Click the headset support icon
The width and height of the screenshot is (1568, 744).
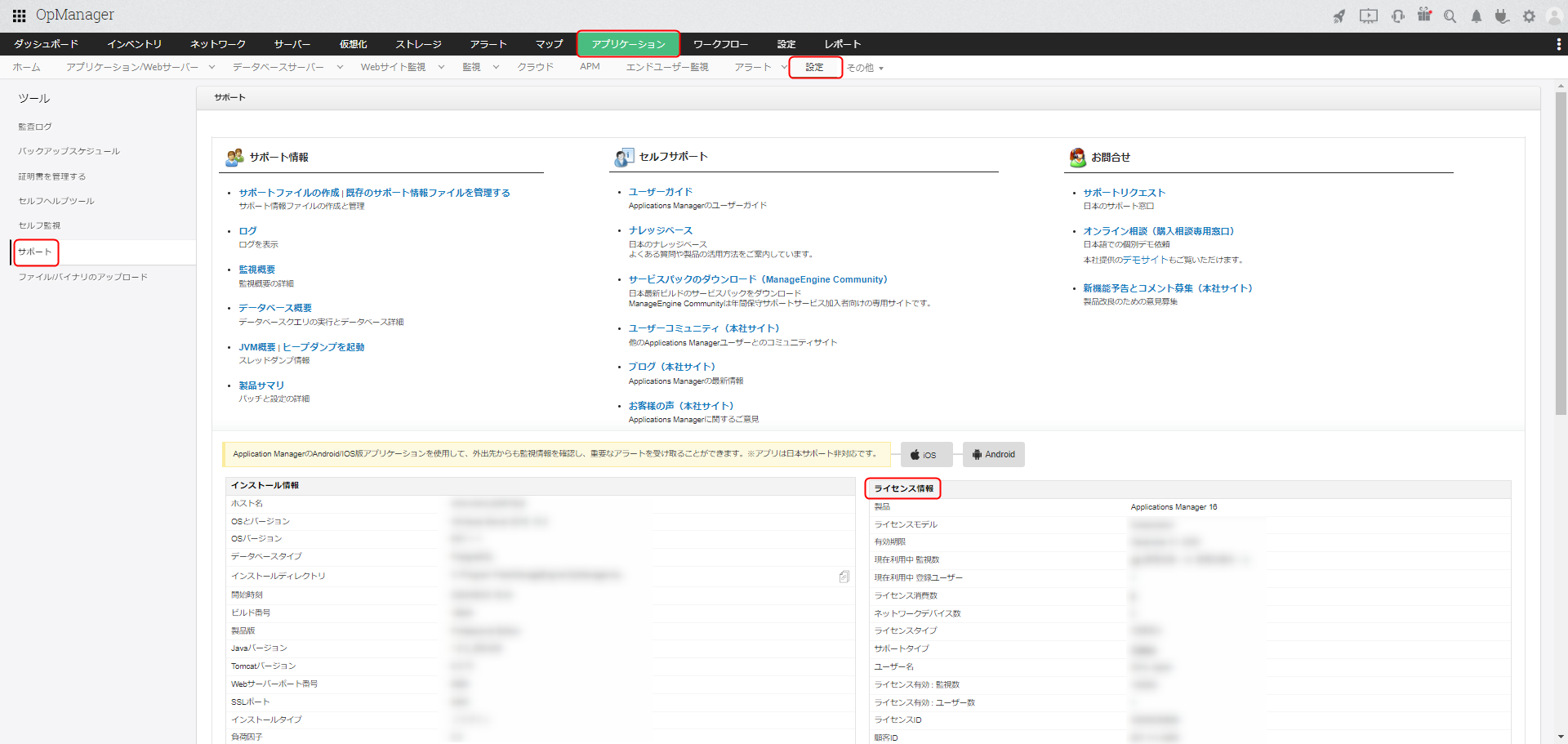coord(1398,16)
